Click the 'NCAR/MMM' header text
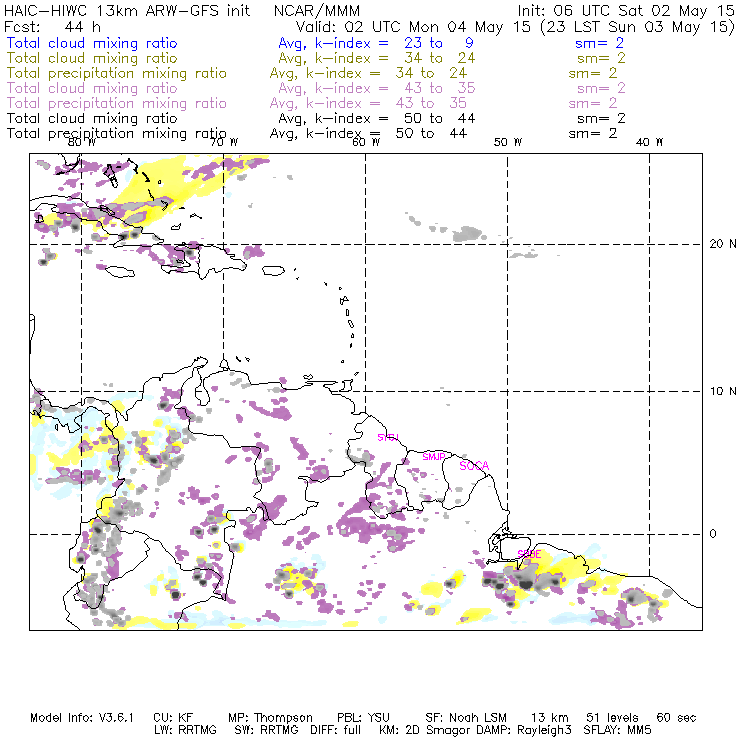 [317, 11]
